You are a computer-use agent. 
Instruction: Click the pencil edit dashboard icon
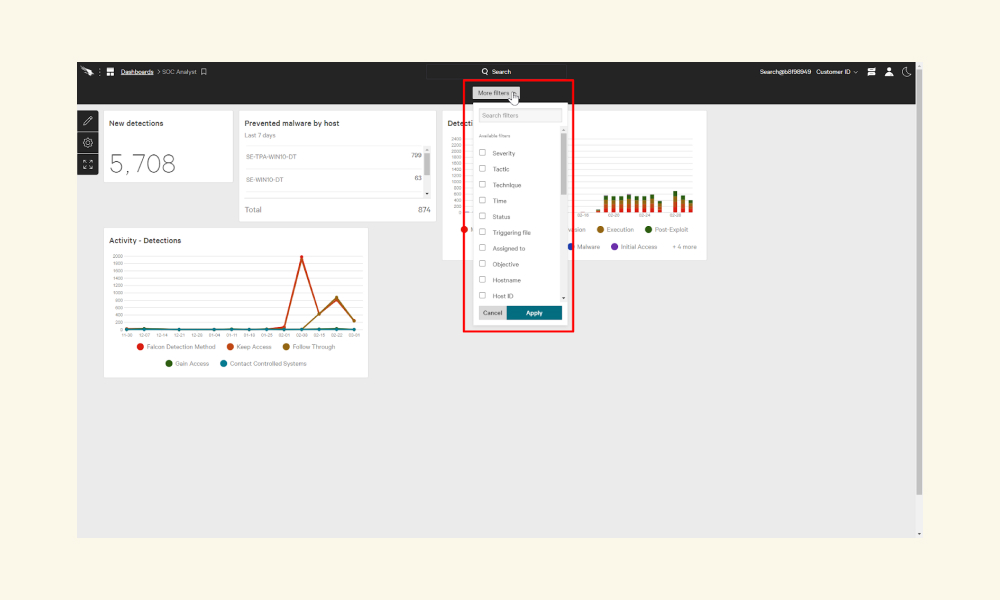pos(88,121)
